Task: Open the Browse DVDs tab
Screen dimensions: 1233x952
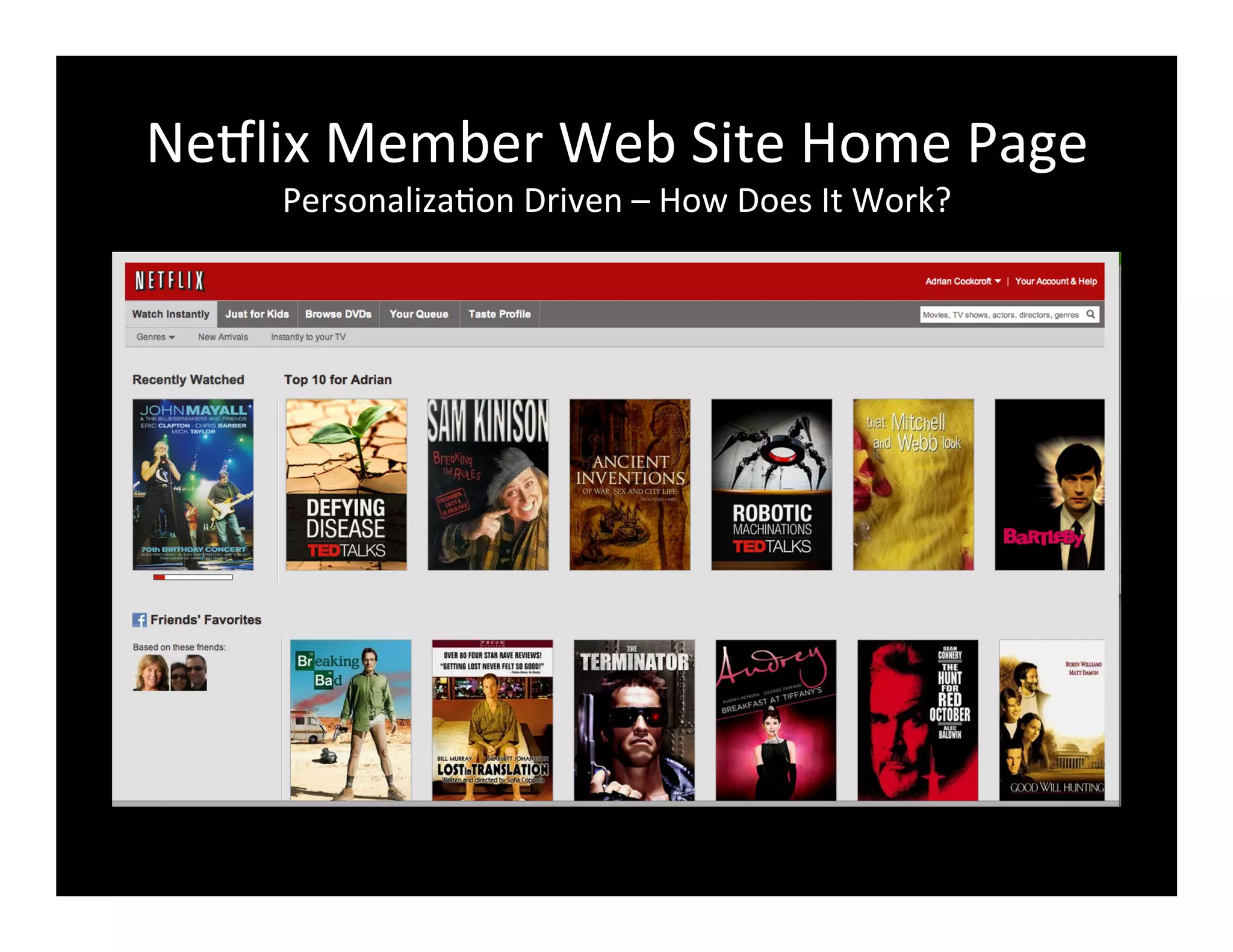Action: pyautogui.click(x=338, y=314)
